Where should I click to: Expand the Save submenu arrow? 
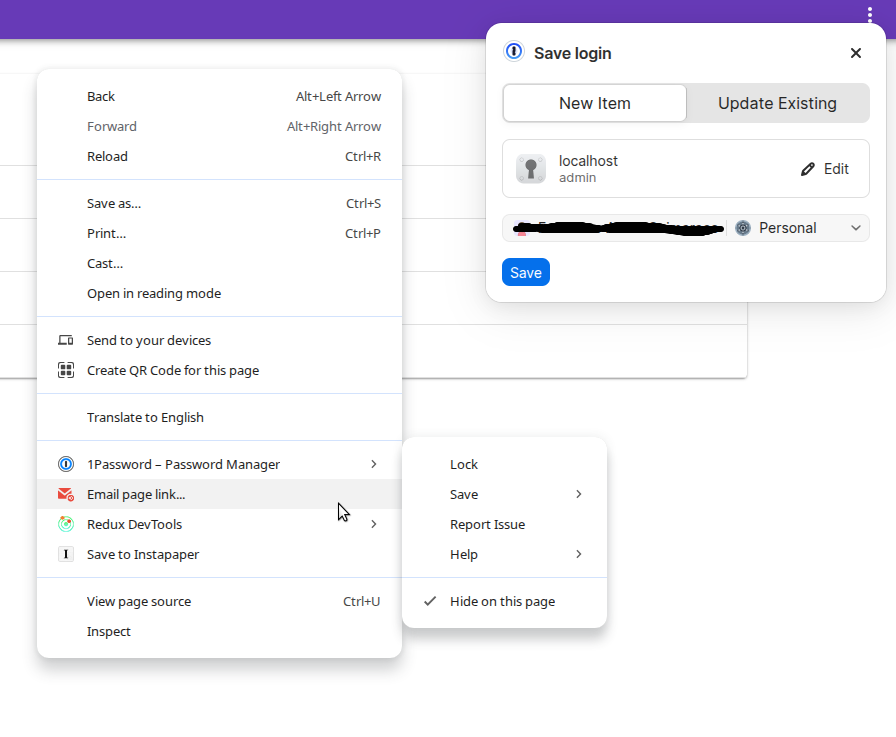pyautogui.click(x=578, y=494)
